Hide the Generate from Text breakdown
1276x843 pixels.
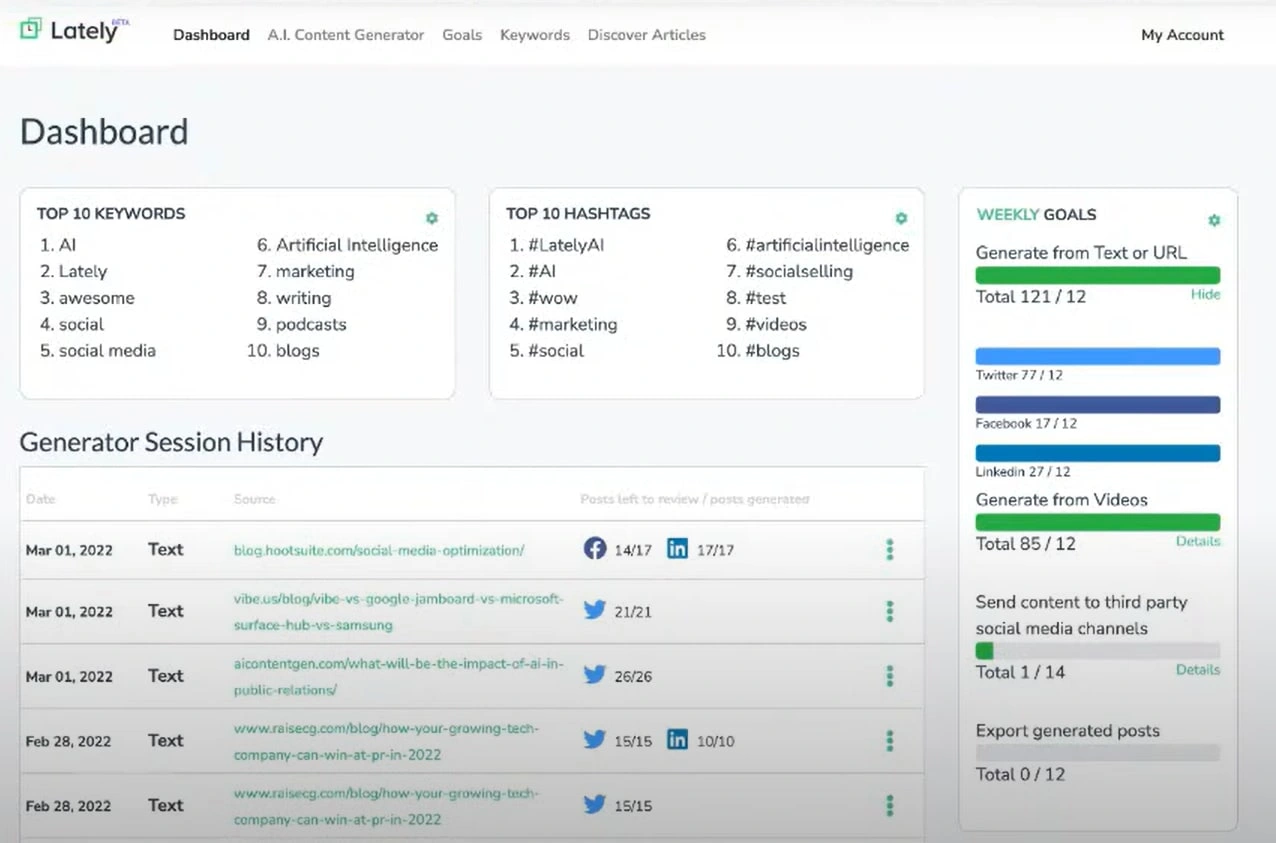click(1205, 295)
